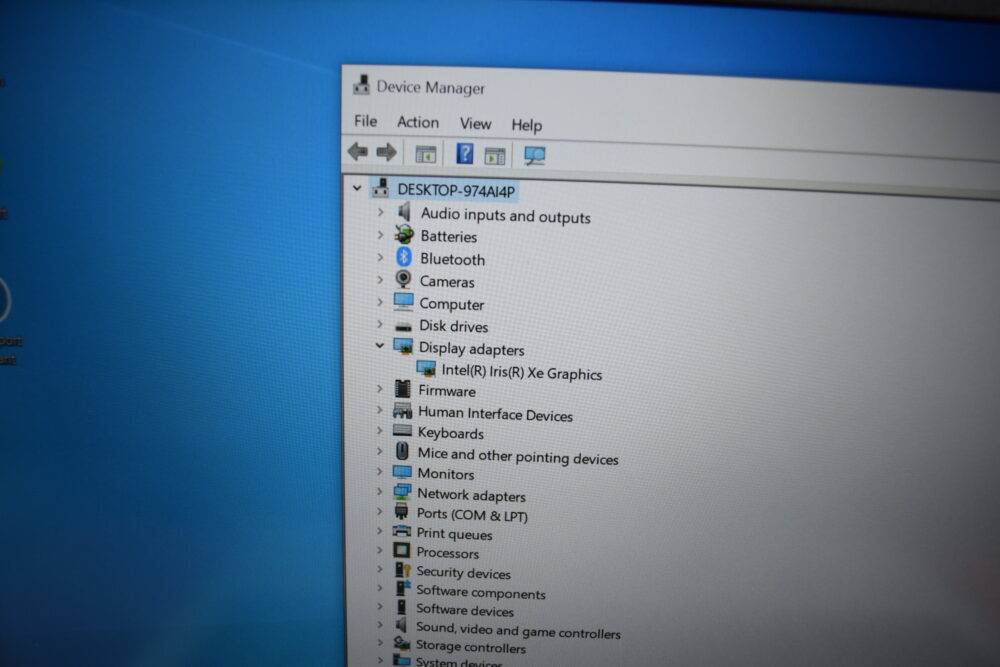Click the Software components icon
Viewport: 1000px width, 667px height.
pos(402,588)
